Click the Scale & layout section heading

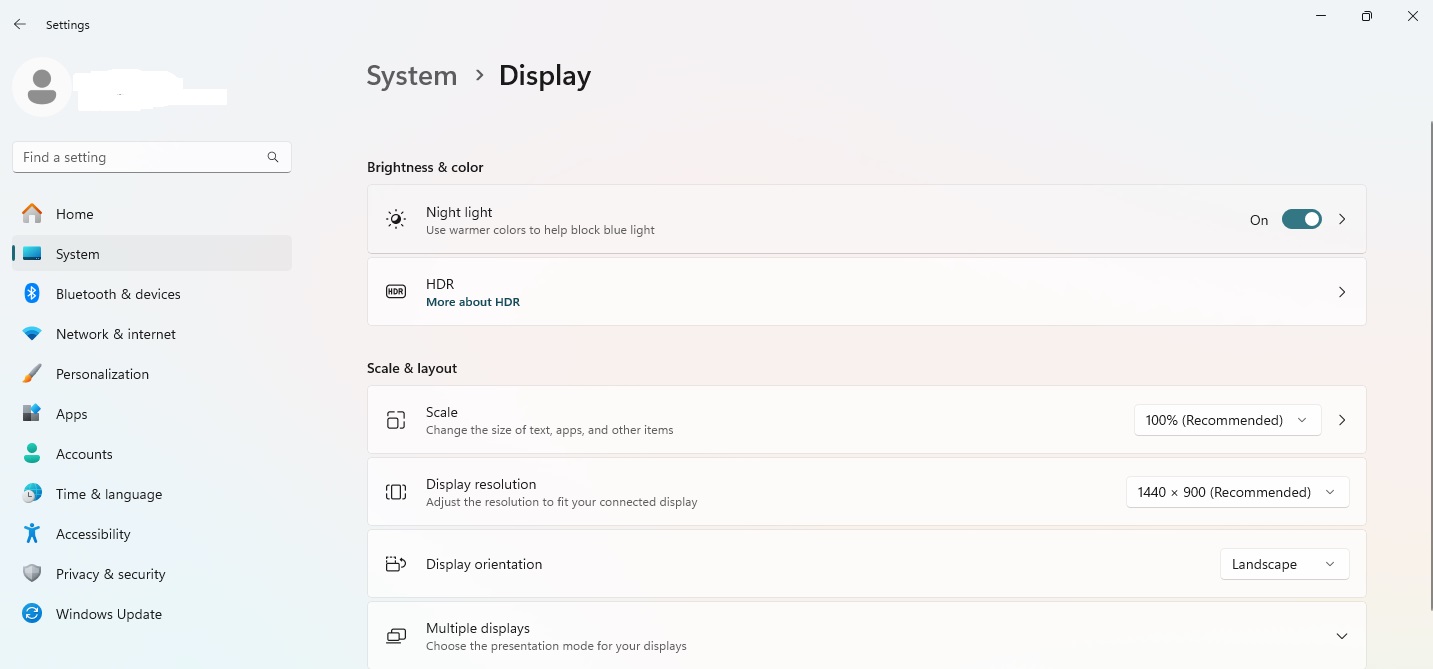[x=412, y=368]
